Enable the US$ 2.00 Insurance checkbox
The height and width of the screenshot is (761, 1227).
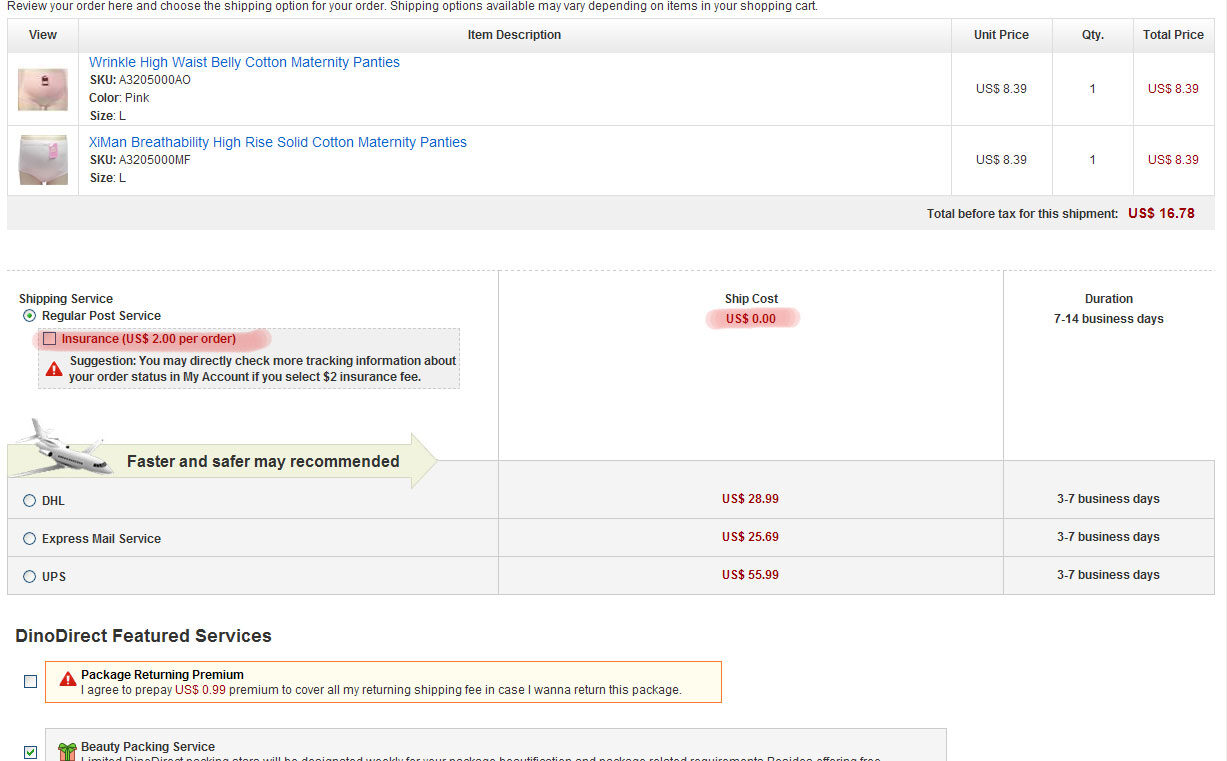(x=49, y=339)
